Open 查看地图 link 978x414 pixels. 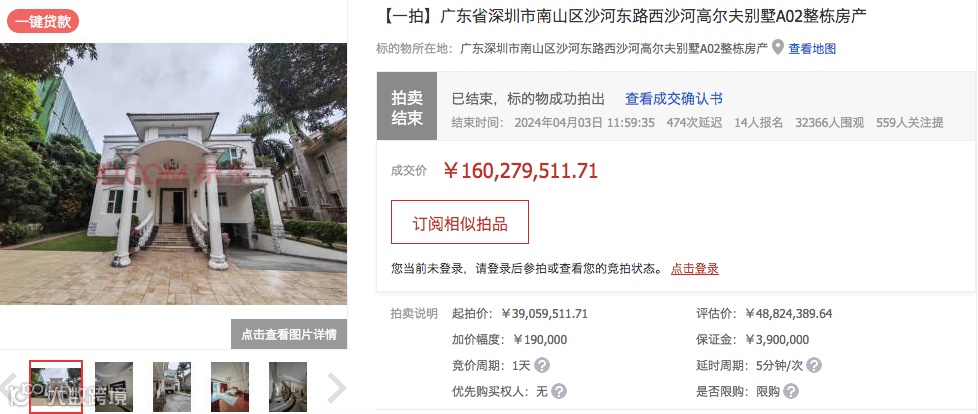(x=812, y=49)
